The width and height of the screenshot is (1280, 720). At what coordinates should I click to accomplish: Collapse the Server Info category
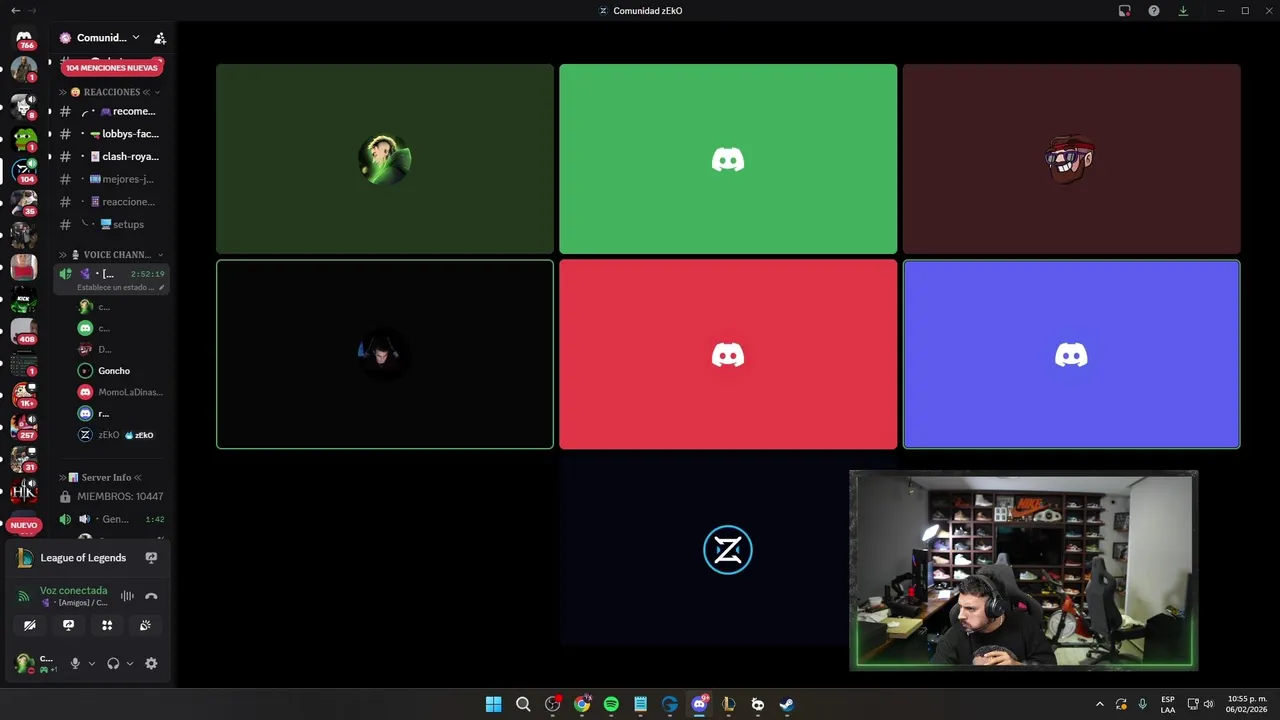100,477
